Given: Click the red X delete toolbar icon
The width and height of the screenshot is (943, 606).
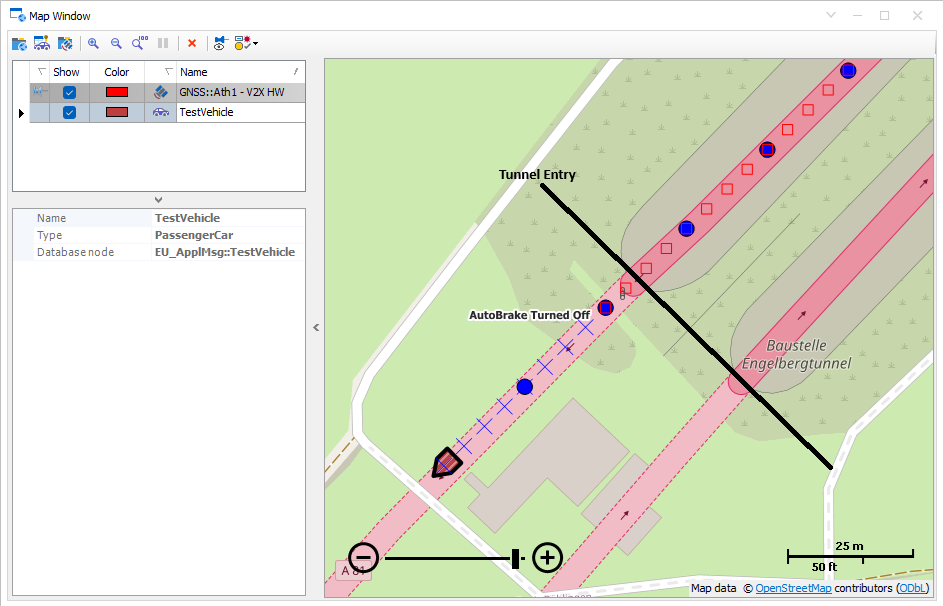Looking at the screenshot, I should pyautogui.click(x=192, y=43).
